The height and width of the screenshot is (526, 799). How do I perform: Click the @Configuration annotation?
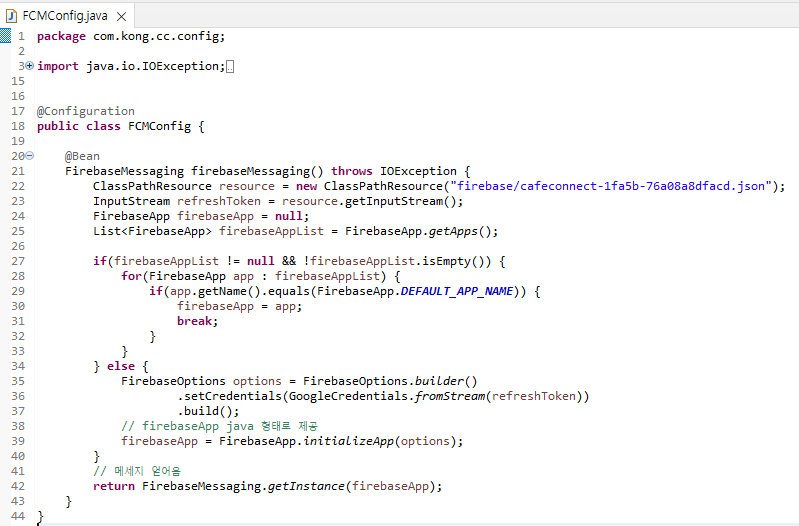click(x=86, y=111)
